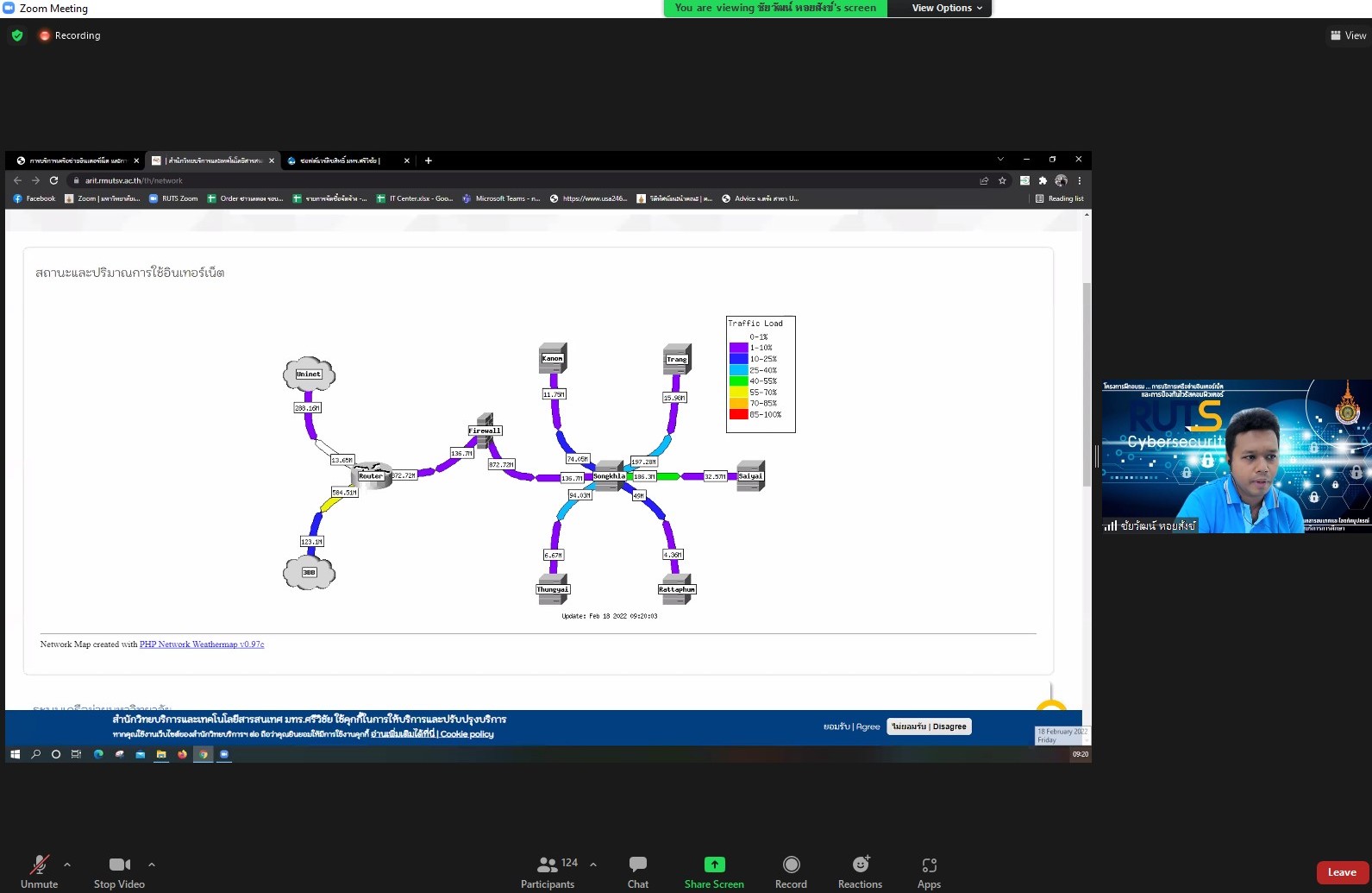This screenshot has height=893, width=1372.
Task: Switch layout using the View button
Action: [1348, 35]
